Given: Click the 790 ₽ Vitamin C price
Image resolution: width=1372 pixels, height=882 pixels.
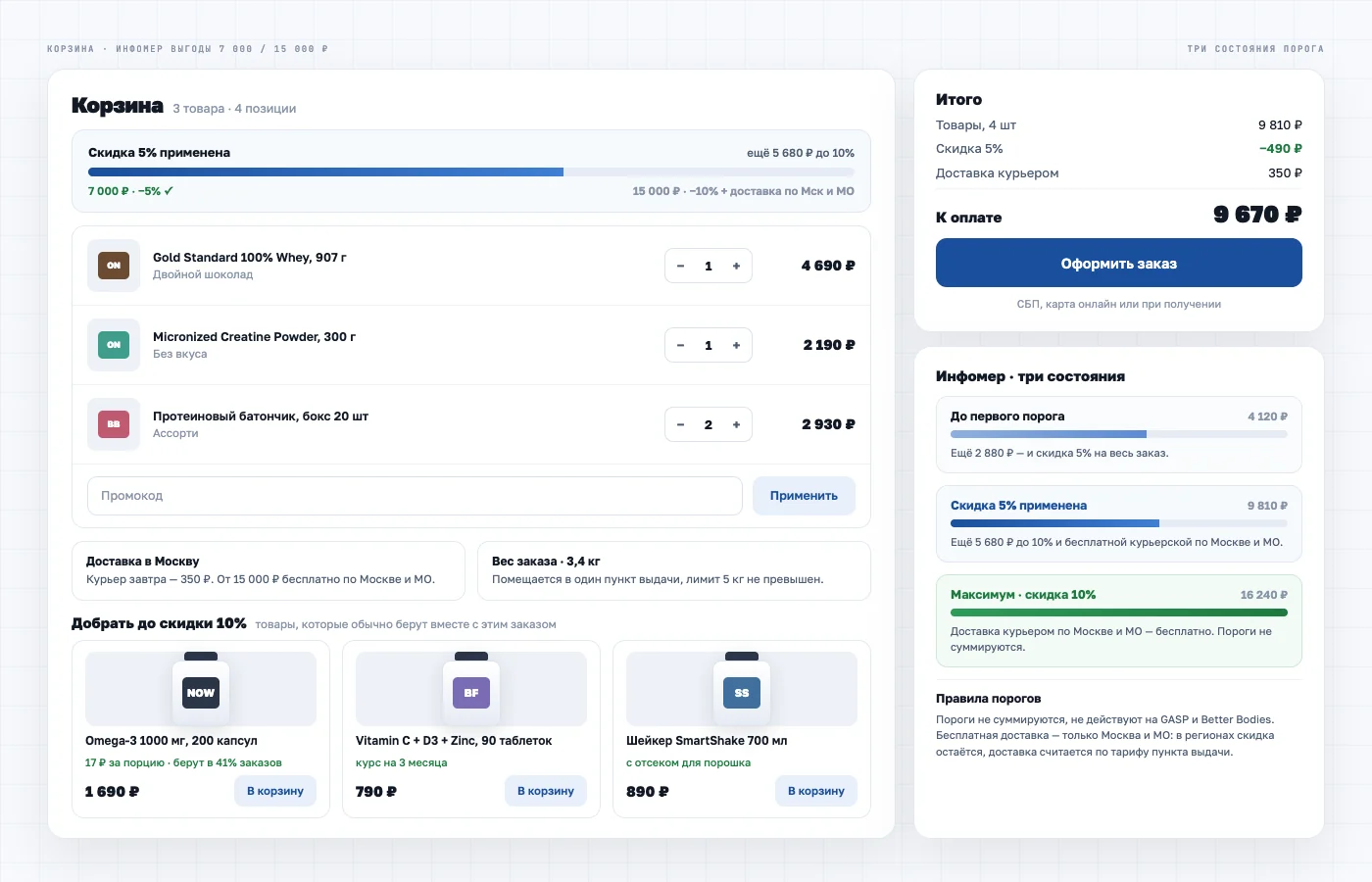Looking at the screenshot, I should pos(376,791).
